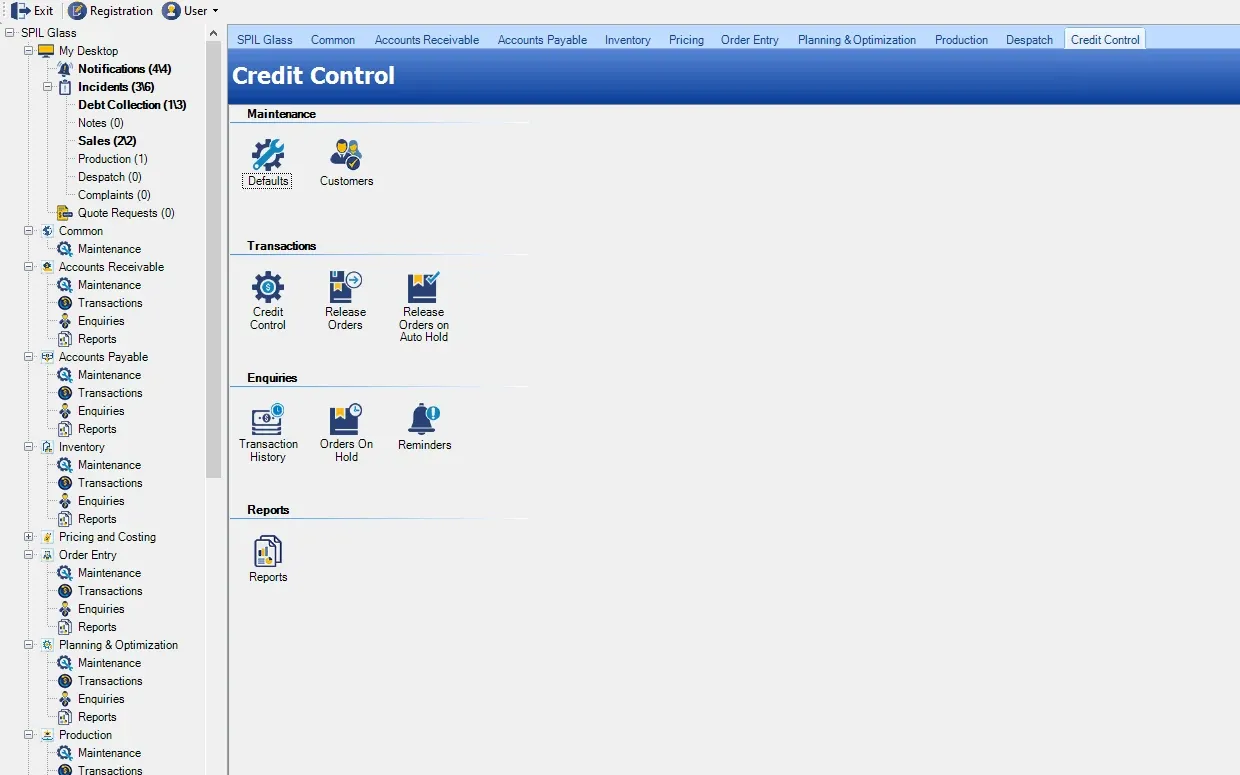Viewport: 1240px width, 775px height.
Task: Select Production (1) under Incidents
Action: tap(113, 159)
